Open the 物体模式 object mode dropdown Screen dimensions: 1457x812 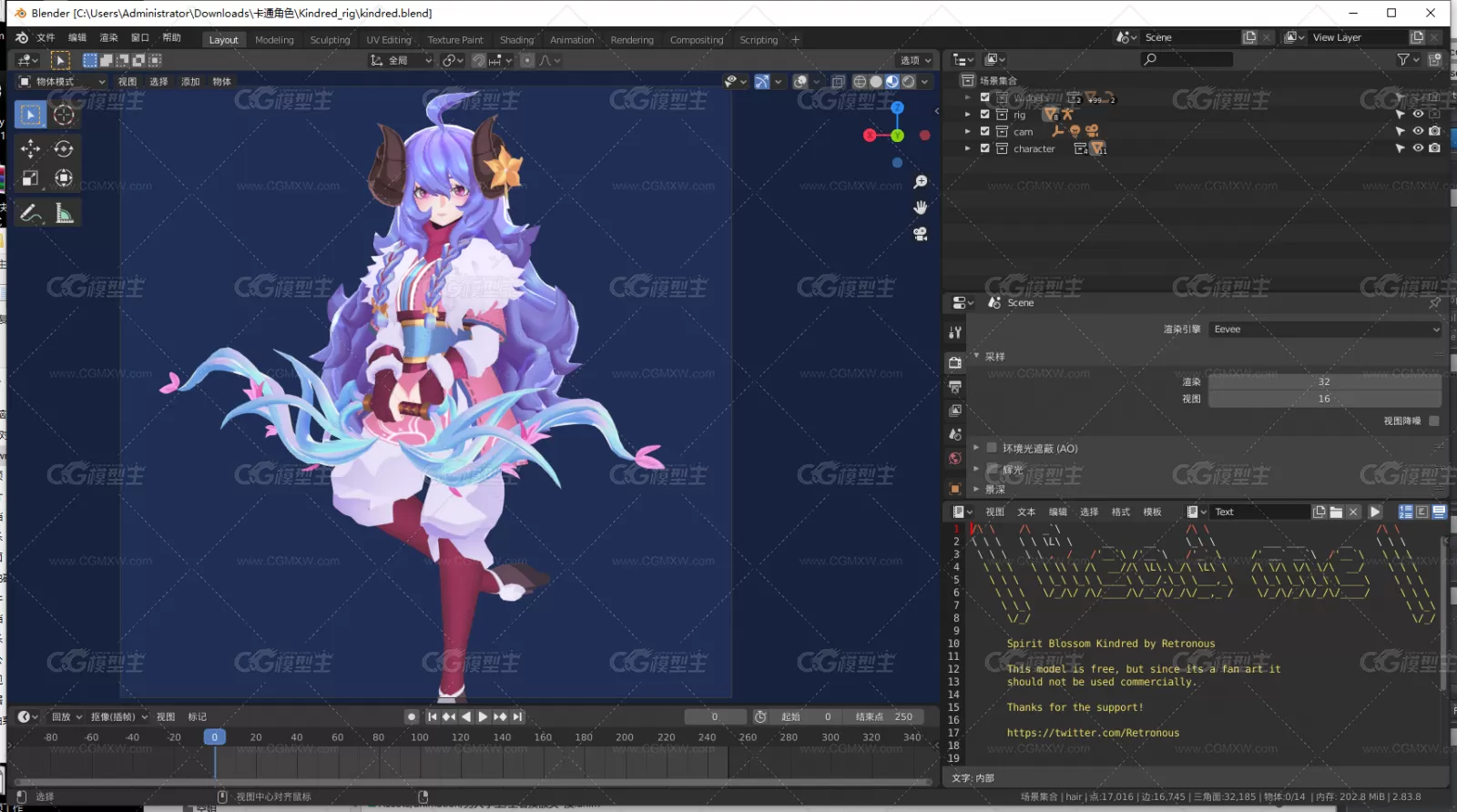point(62,82)
